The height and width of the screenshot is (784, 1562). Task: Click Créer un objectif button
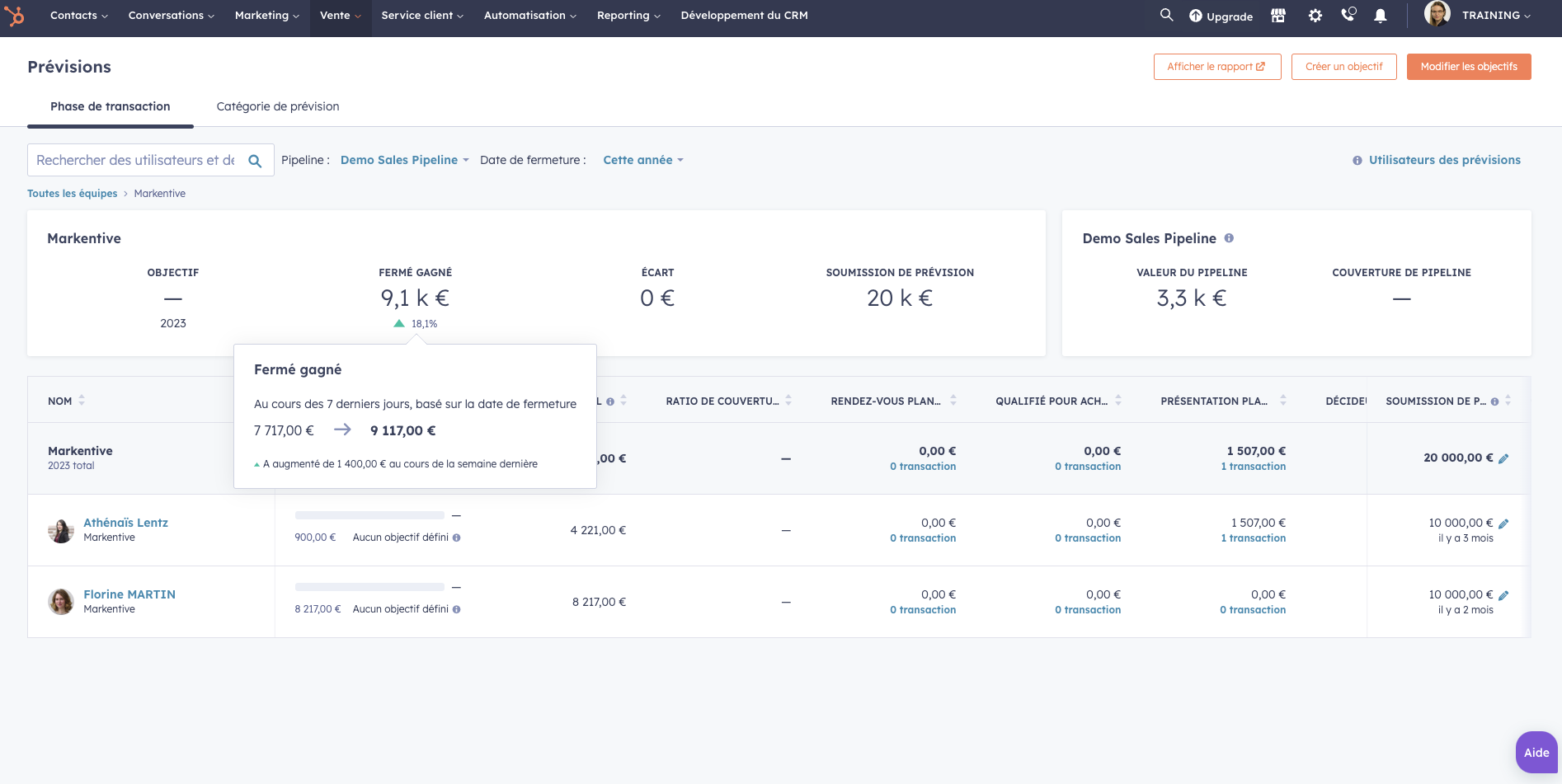point(1344,67)
